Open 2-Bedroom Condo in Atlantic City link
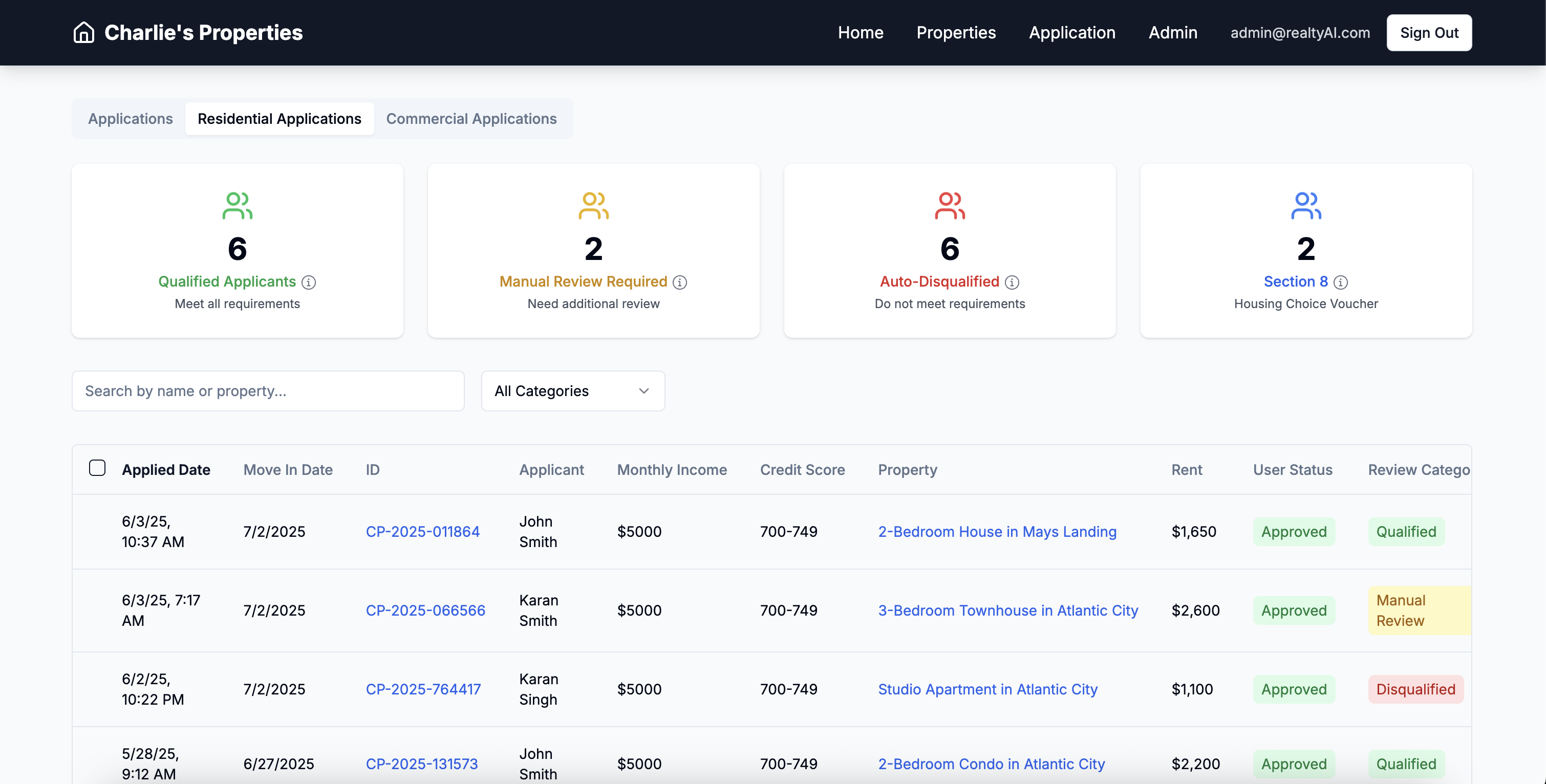This screenshot has width=1546, height=784. point(992,764)
